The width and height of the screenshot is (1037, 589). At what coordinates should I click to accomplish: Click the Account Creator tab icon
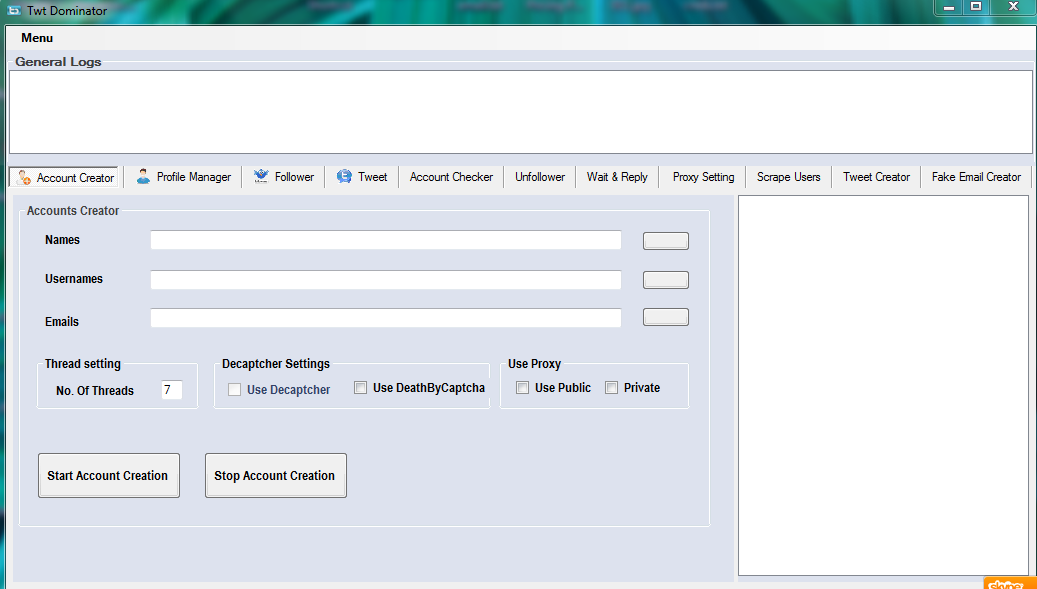24,177
